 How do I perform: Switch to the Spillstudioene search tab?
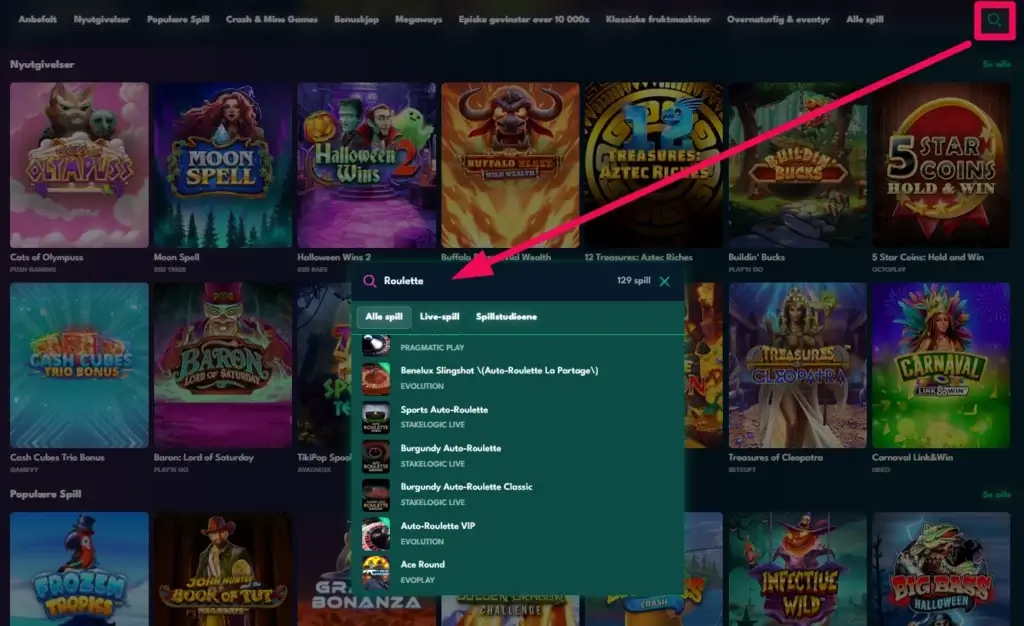pos(506,317)
